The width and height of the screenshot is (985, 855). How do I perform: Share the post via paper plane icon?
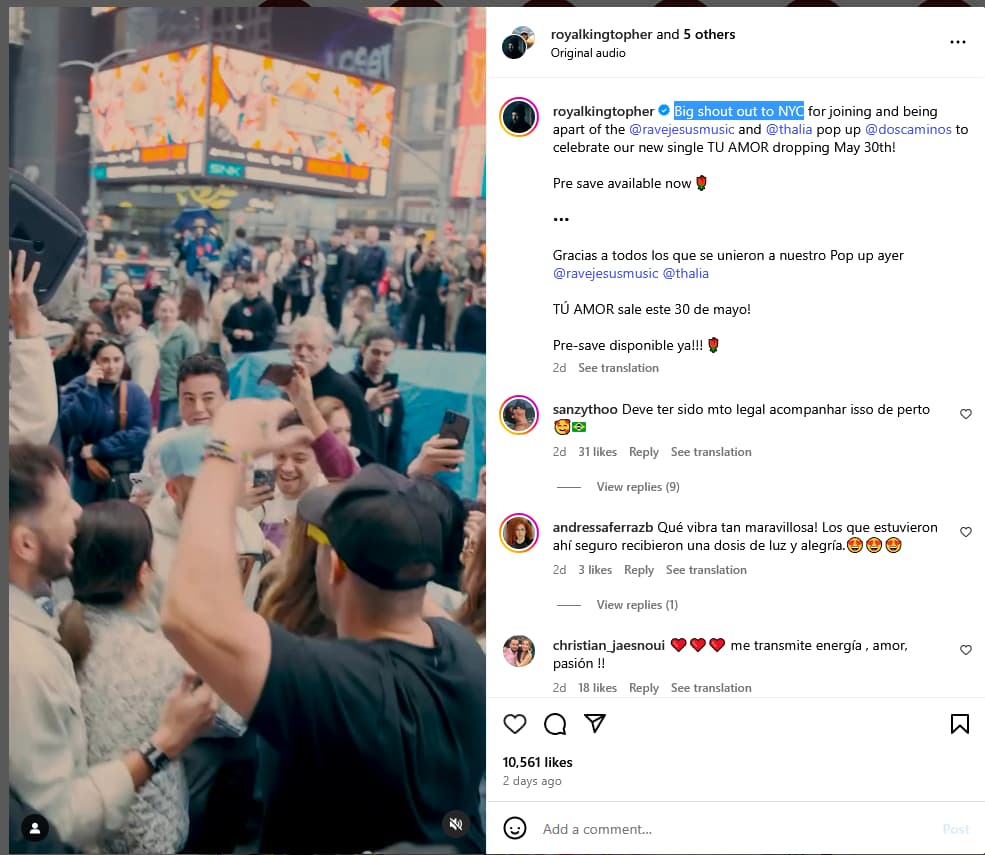click(x=594, y=723)
